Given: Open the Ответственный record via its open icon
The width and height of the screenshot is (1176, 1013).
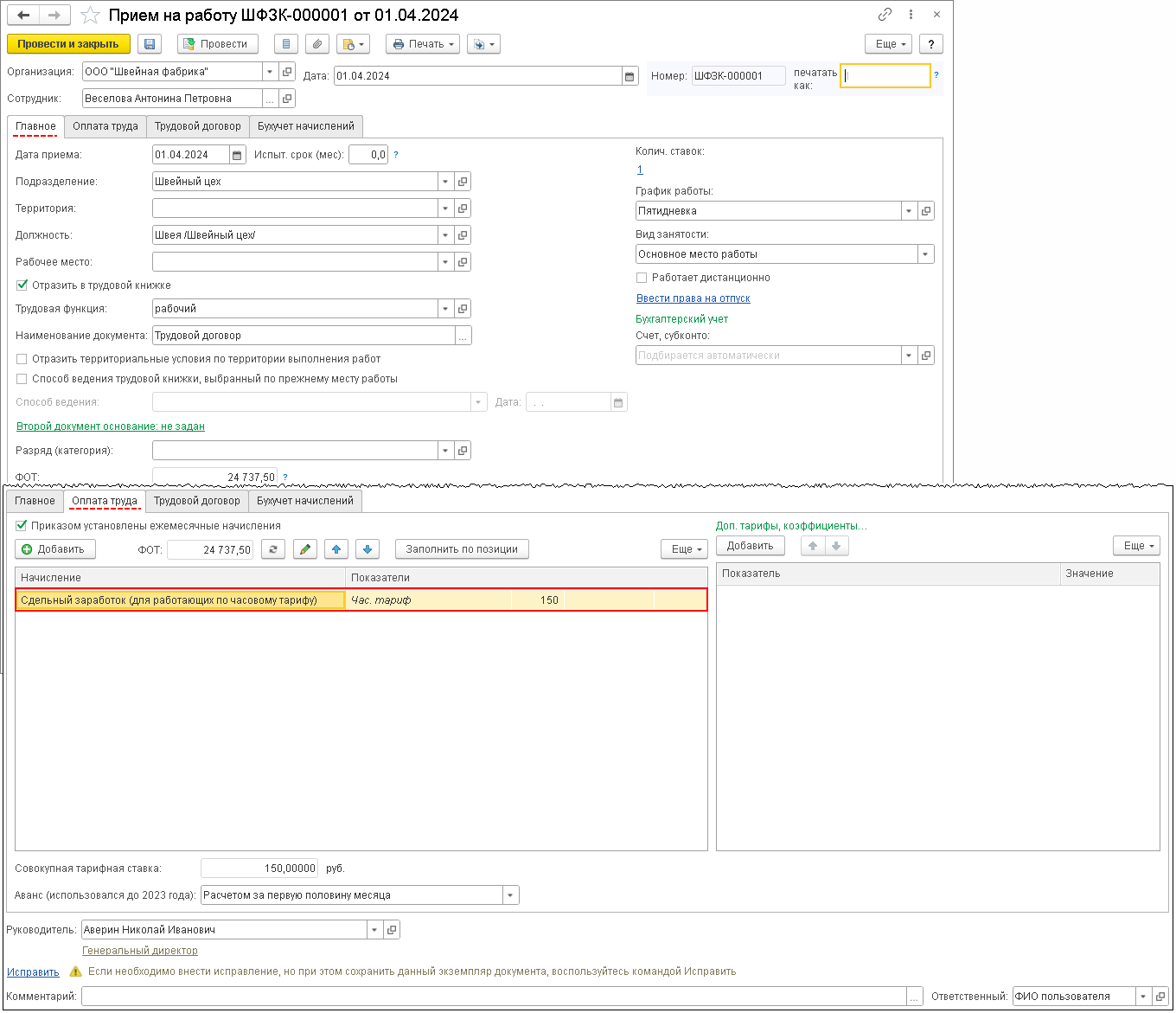Looking at the screenshot, I should click(1160, 997).
